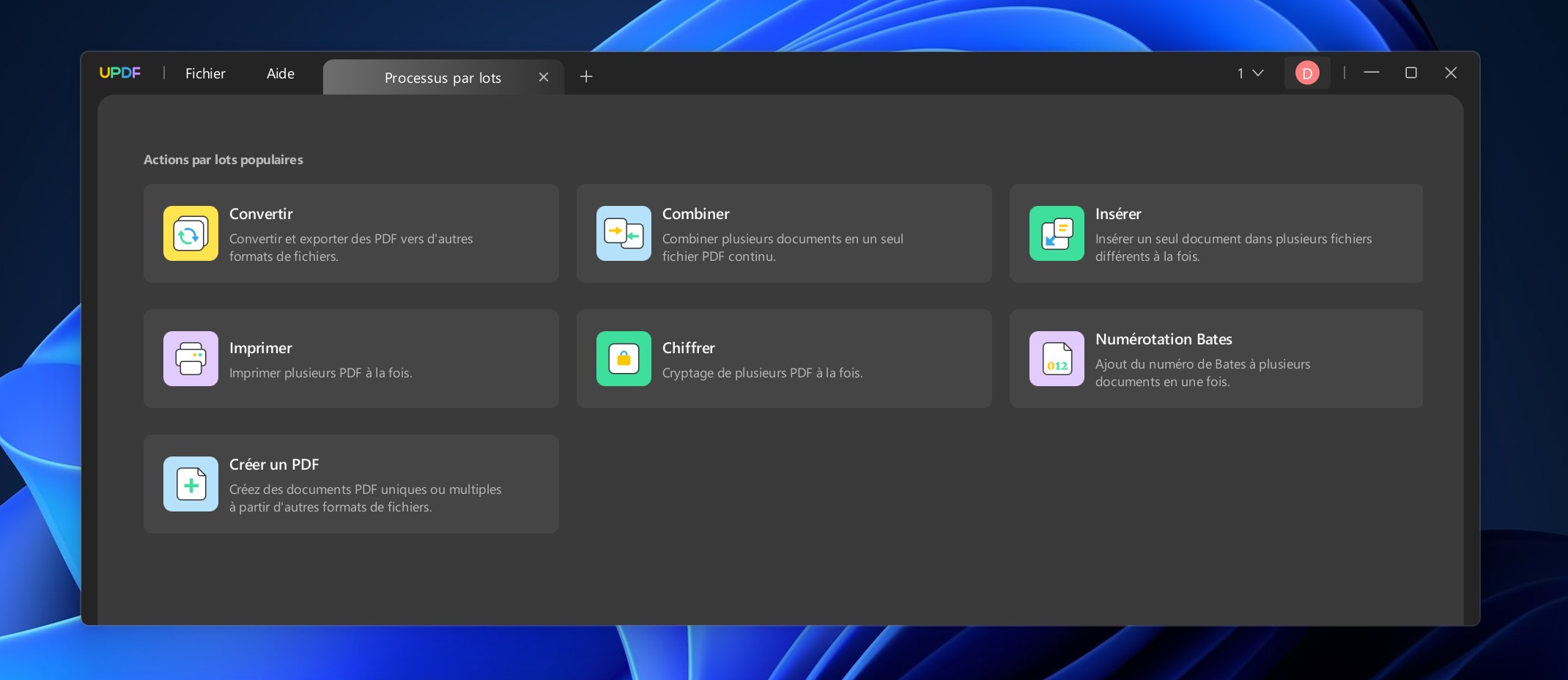Open the Aide menu
The width and height of the screenshot is (1568, 680).
(281, 74)
